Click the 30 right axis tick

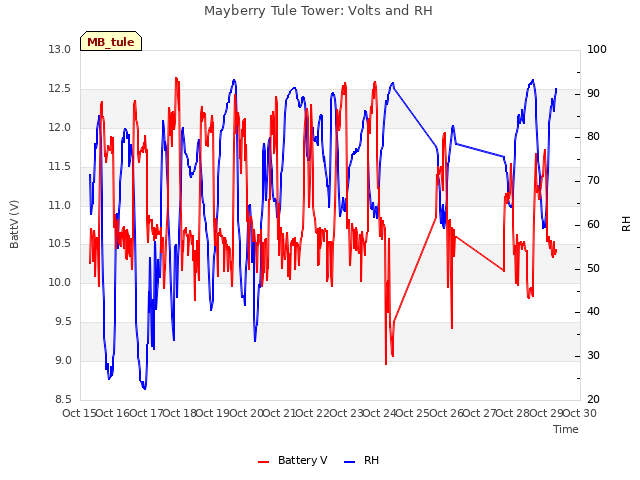tap(593, 356)
